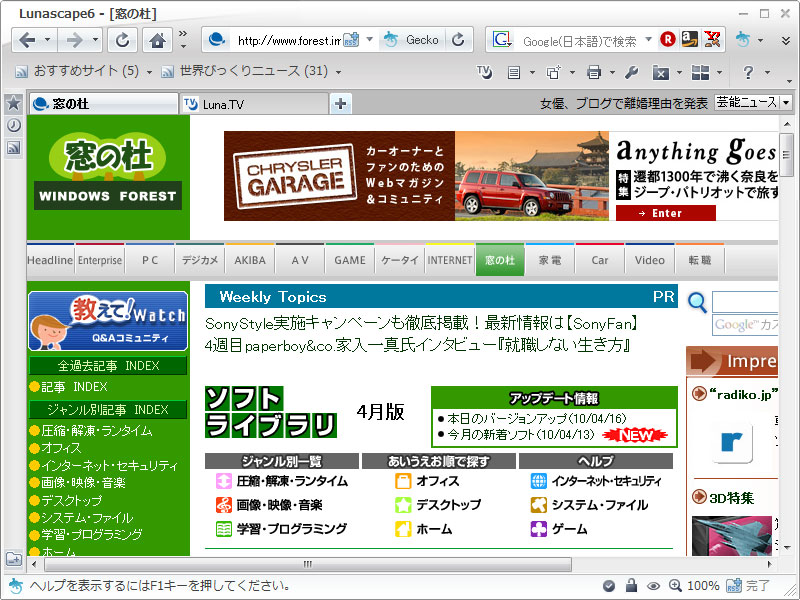Screen dimensions: 800x600
Task: Open the RSS feed sidebar icon
Action: pos(13,147)
